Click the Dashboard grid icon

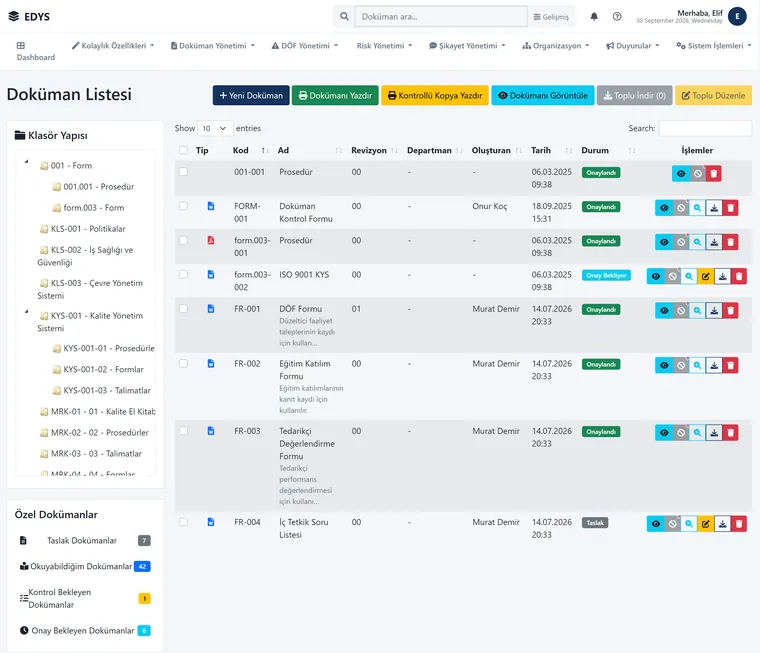coord(20,46)
